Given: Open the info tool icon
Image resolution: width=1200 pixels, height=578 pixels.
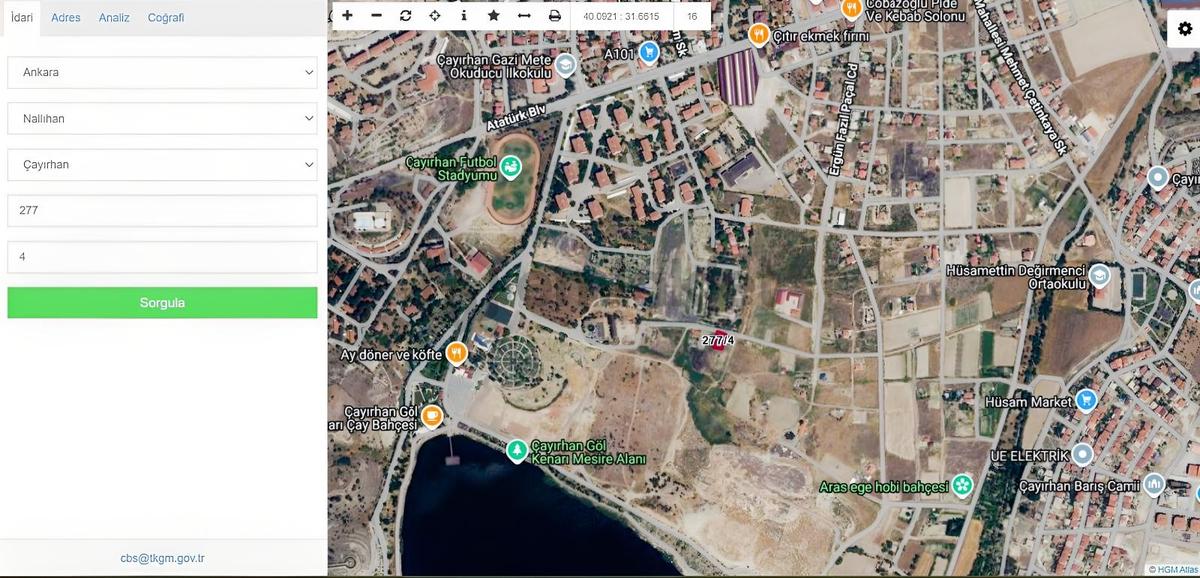Looking at the screenshot, I should tap(464, 16).
